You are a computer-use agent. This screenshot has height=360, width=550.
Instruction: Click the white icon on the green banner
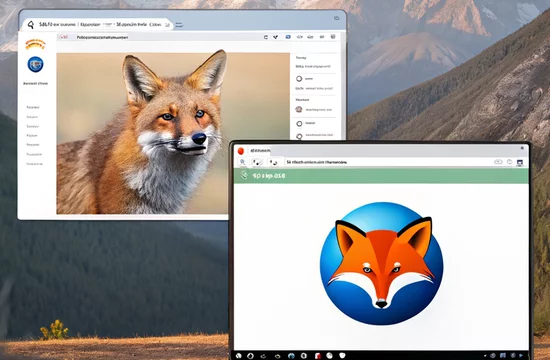pos(244,175)
